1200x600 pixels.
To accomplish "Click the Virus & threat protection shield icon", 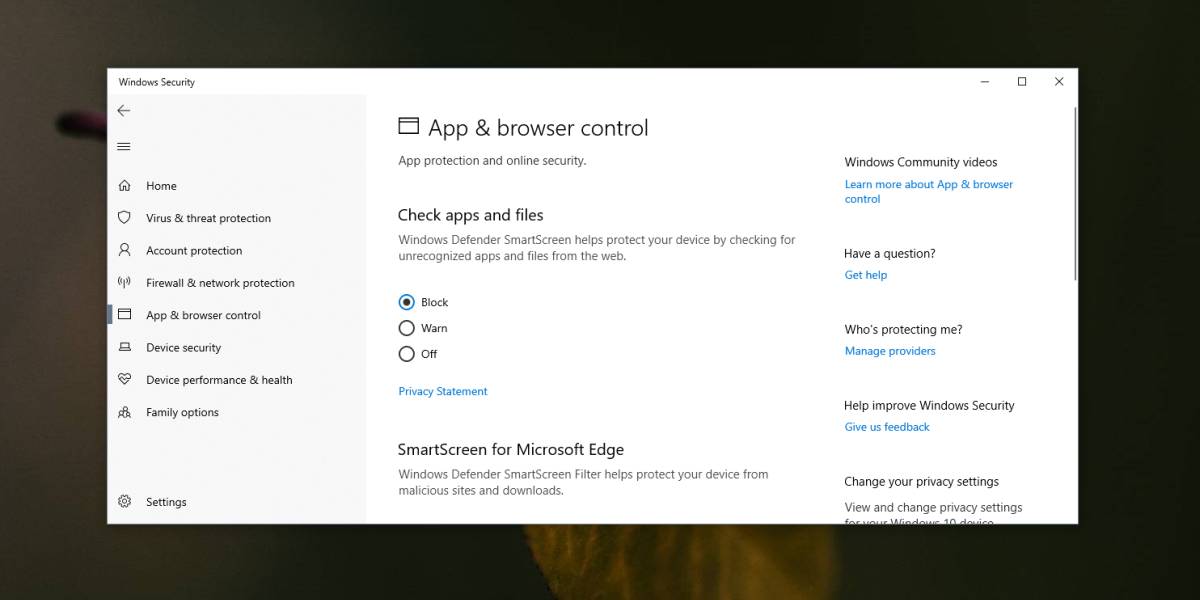I will [x=124, y=217].
